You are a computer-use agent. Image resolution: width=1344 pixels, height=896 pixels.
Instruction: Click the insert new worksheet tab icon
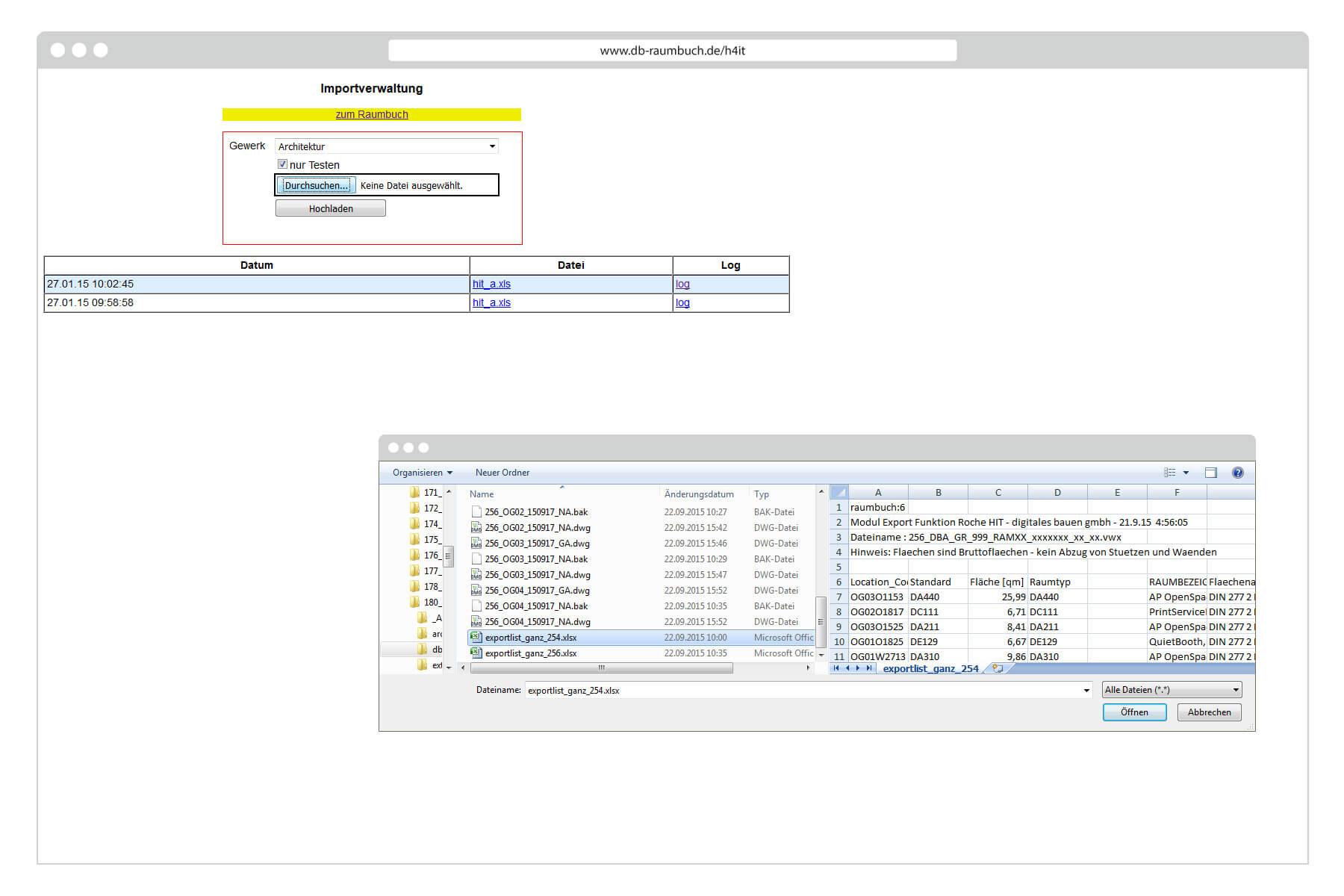tap(997, 668)
